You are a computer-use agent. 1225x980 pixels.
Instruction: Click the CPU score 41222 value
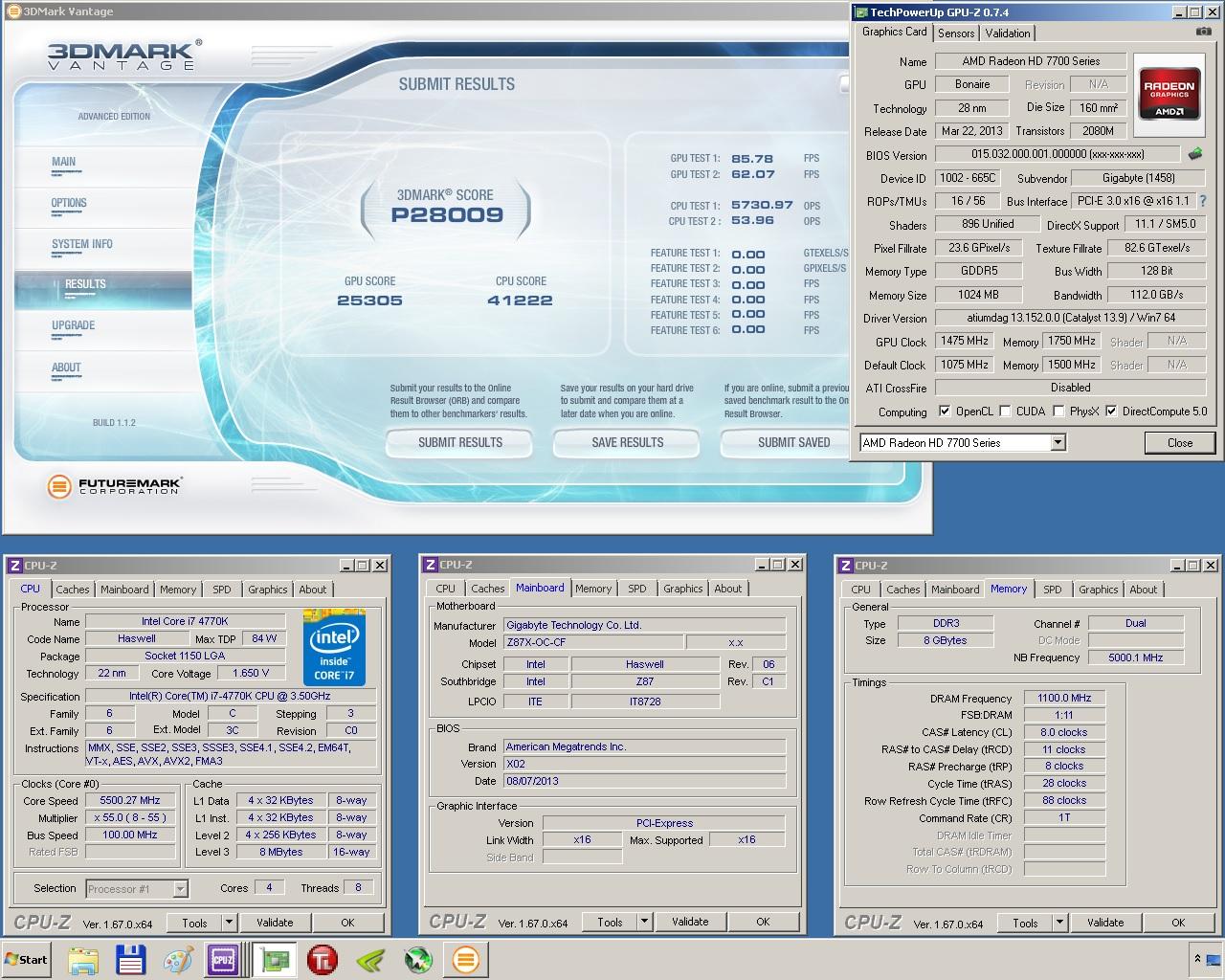(x=520, y=300)
